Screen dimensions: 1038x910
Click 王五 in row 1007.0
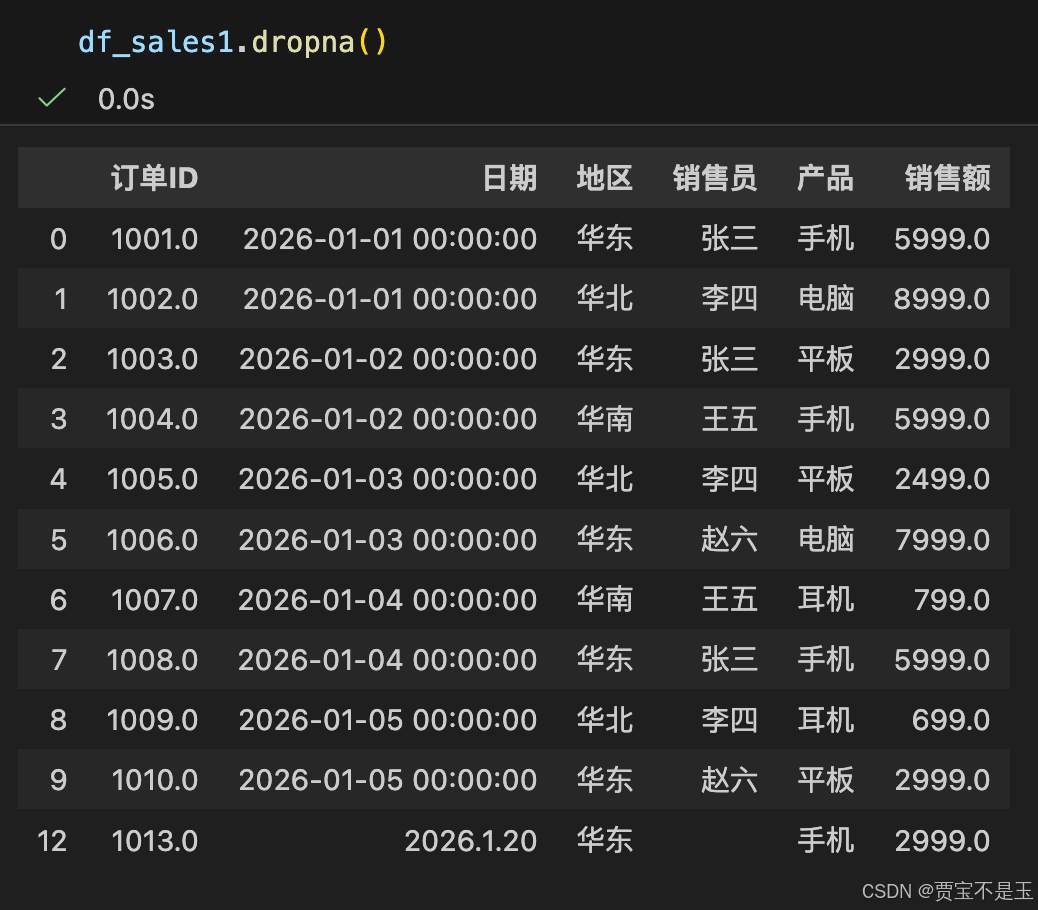pyautogui.click(x=730, y=600)
